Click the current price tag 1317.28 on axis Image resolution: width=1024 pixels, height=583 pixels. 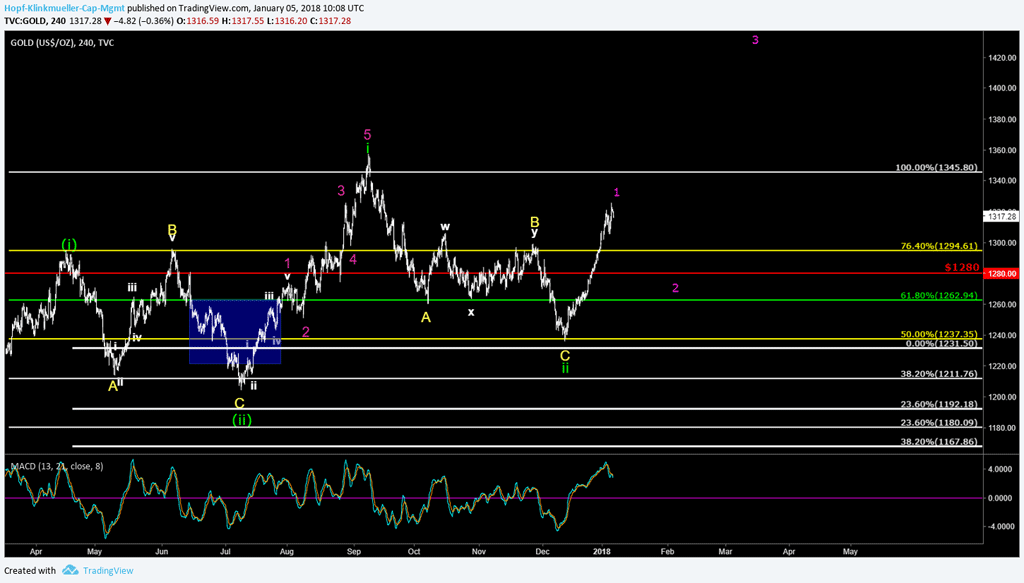(x=1000, y=216)
